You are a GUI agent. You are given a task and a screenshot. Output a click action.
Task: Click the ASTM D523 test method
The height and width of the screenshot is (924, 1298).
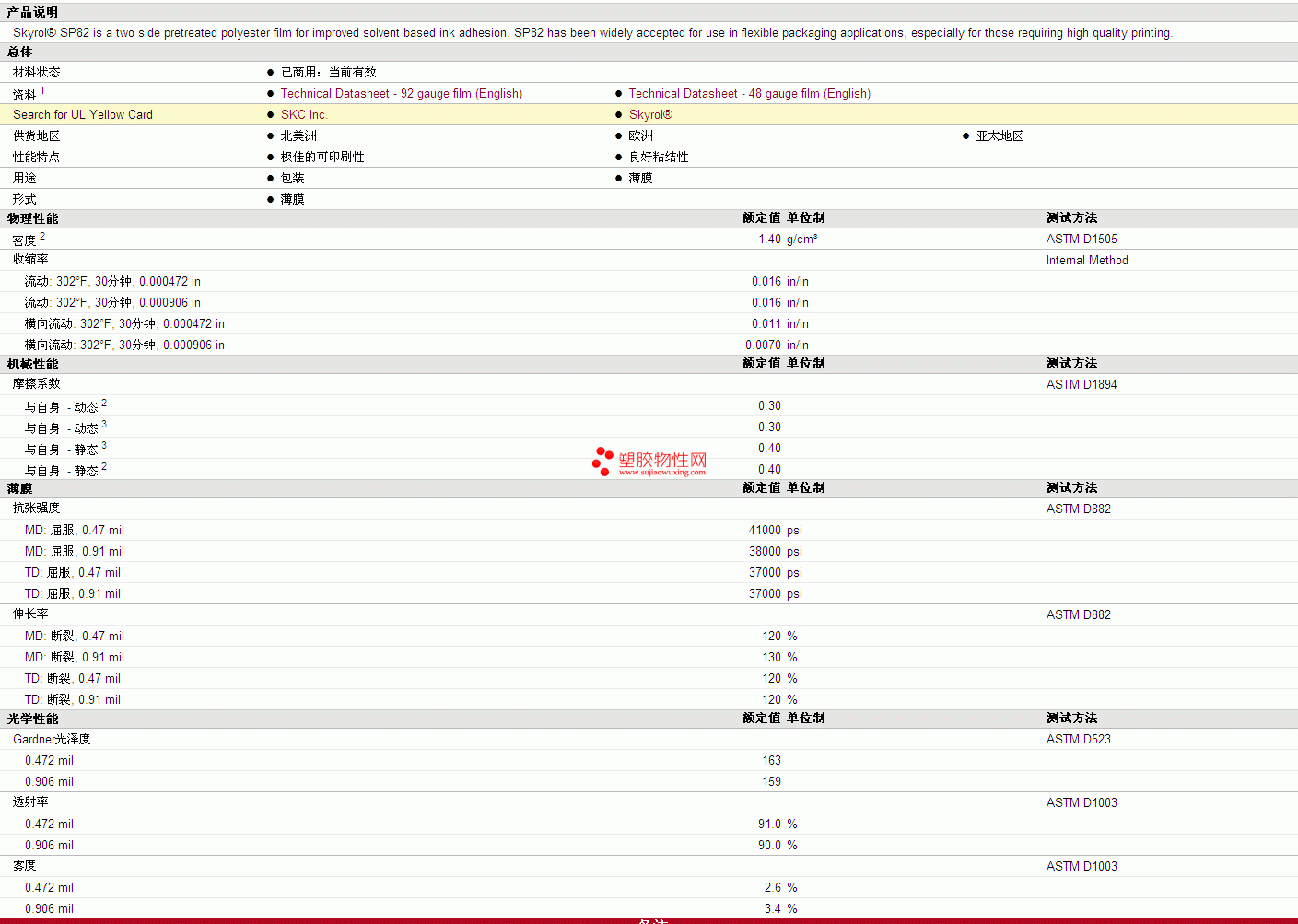(1079, 739)
